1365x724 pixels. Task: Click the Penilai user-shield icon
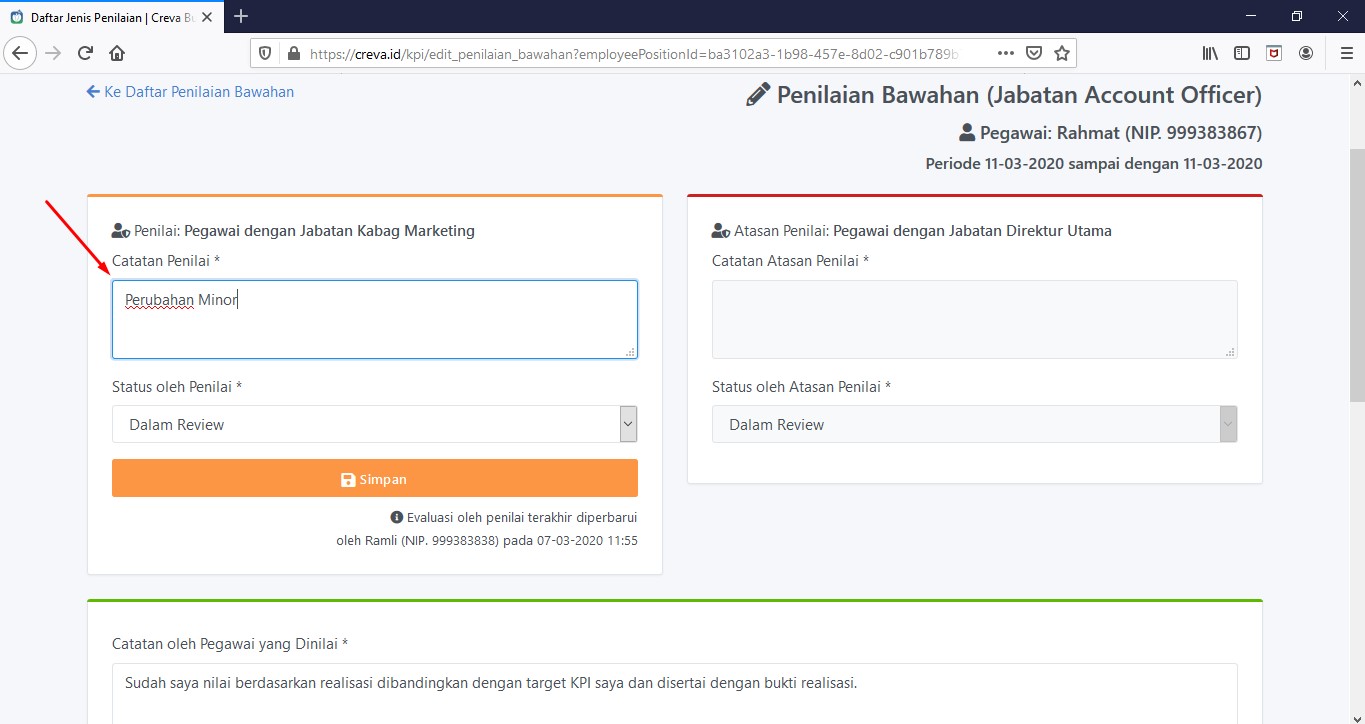[121, 231]
